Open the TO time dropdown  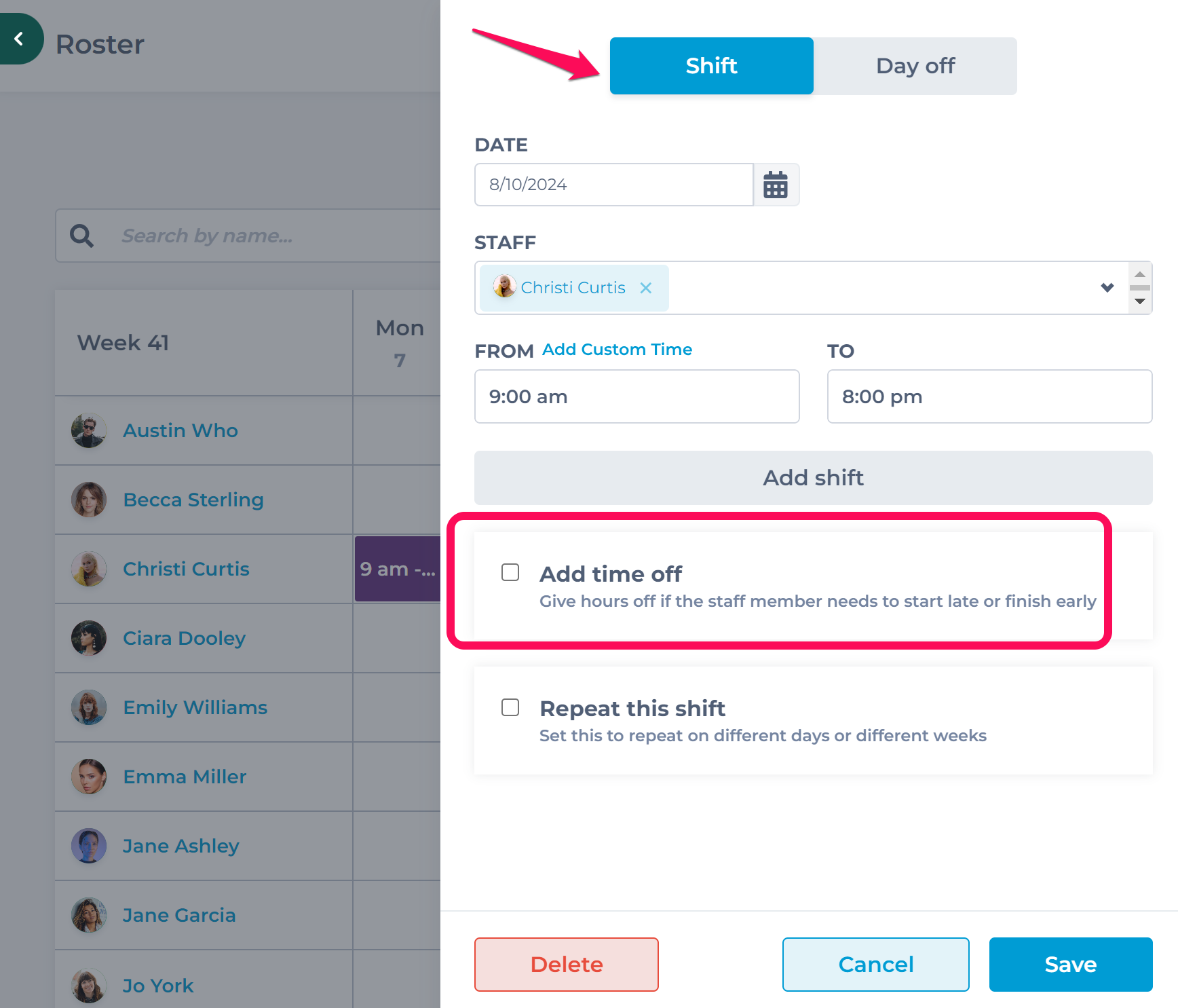(989, 396)
